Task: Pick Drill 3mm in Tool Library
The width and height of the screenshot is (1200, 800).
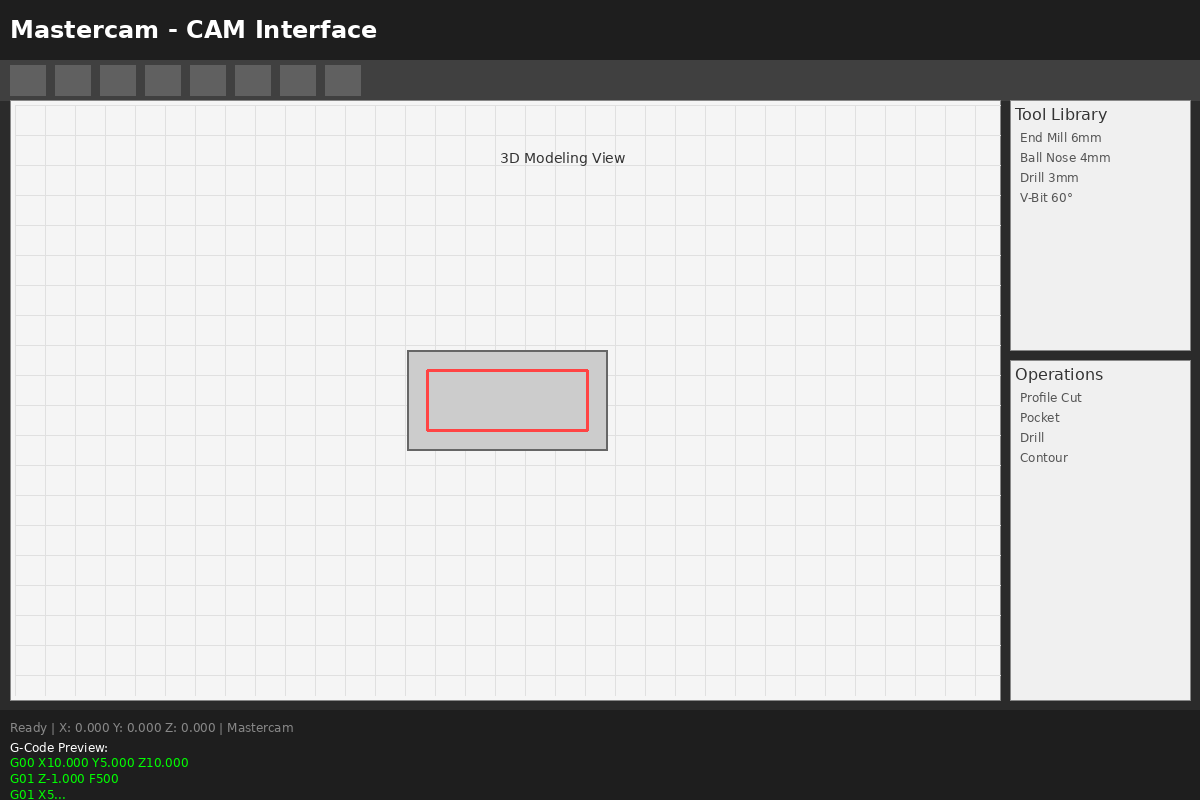Action: (1049, 178)
